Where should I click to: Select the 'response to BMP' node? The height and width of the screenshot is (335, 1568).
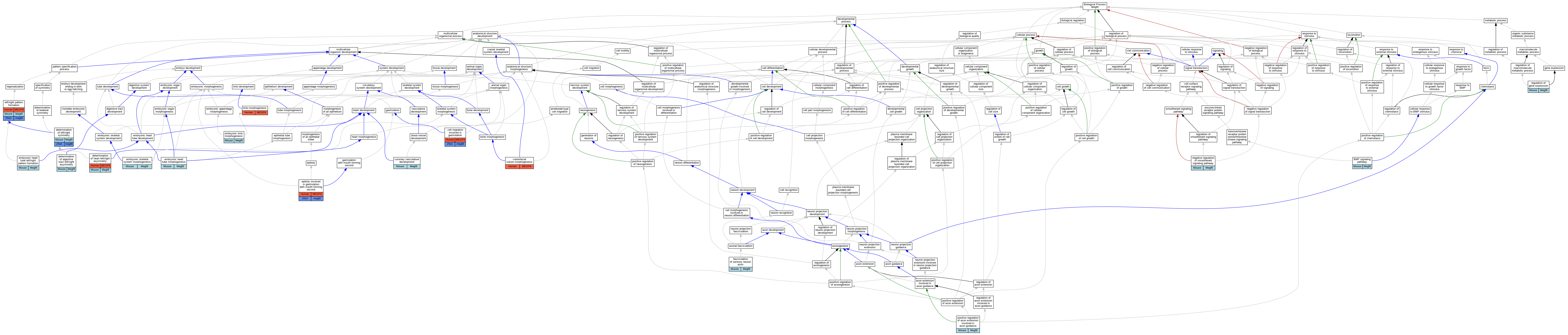(1463, 87)
